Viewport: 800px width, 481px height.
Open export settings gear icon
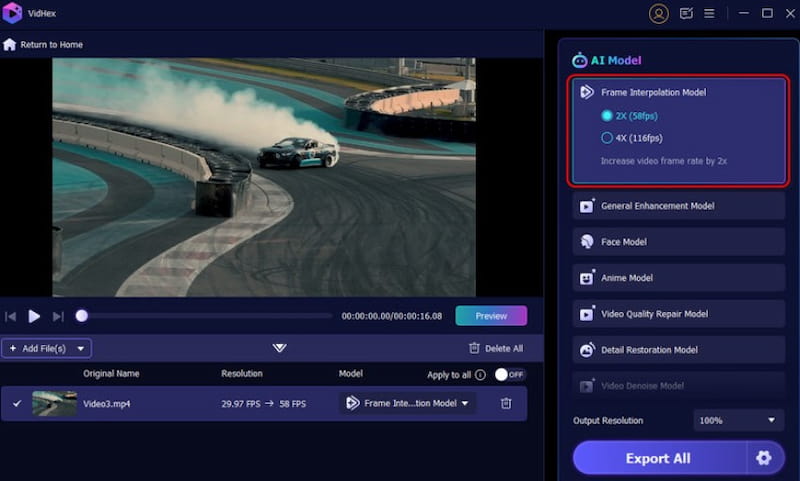pos(764,458)
